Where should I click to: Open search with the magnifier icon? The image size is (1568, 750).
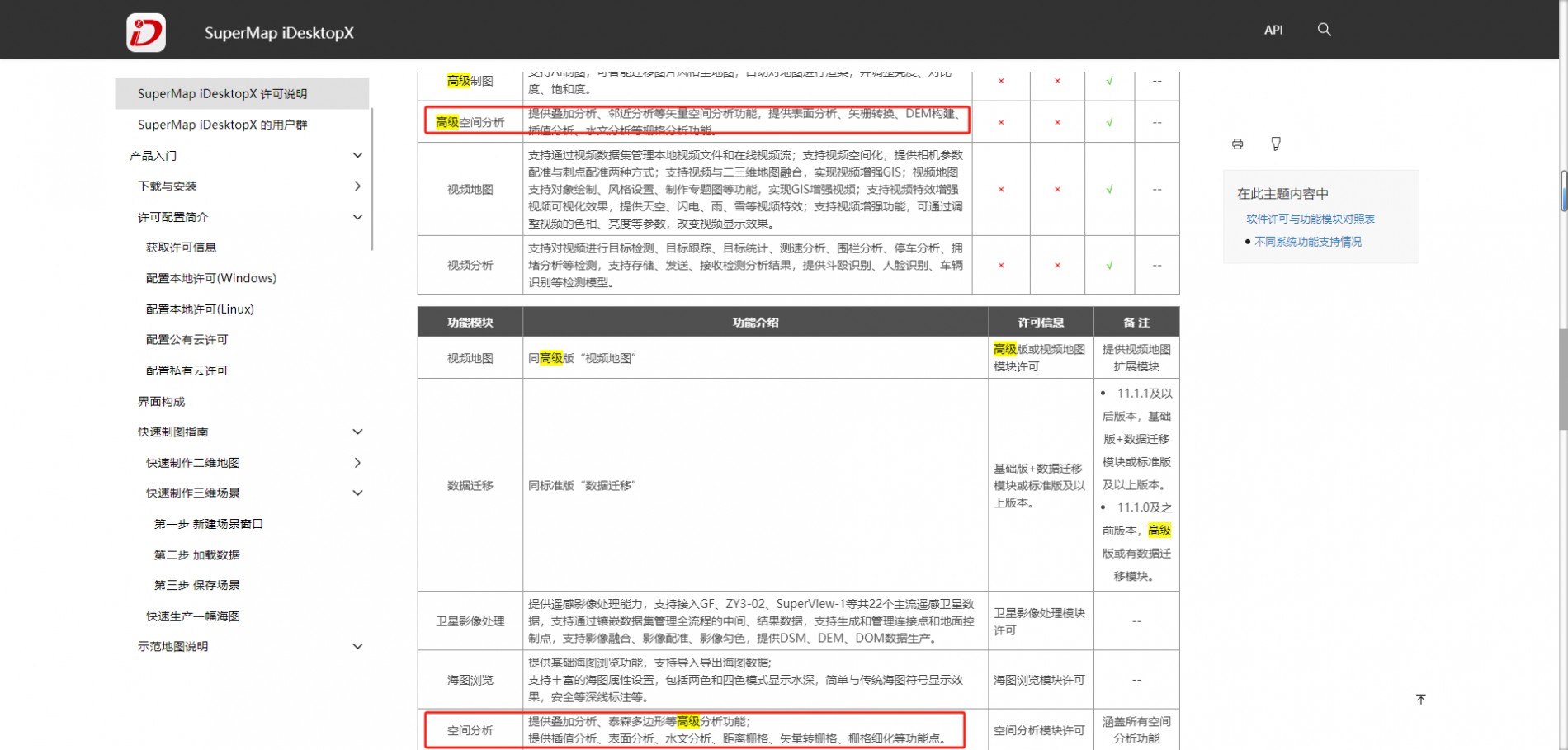pos(1324,30)
